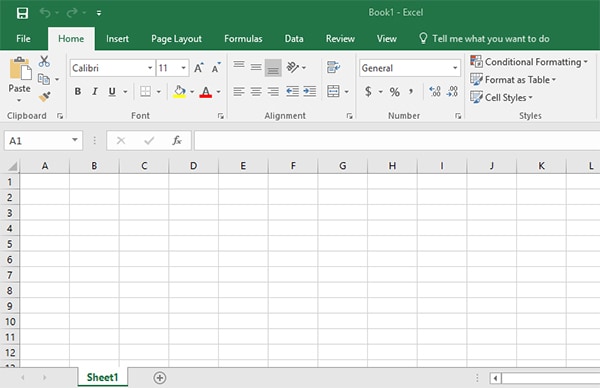This screenshot has height=388, width=600.
Task: Click the dollar Accounting Number Format icon
Action: [x=368, y=91]
